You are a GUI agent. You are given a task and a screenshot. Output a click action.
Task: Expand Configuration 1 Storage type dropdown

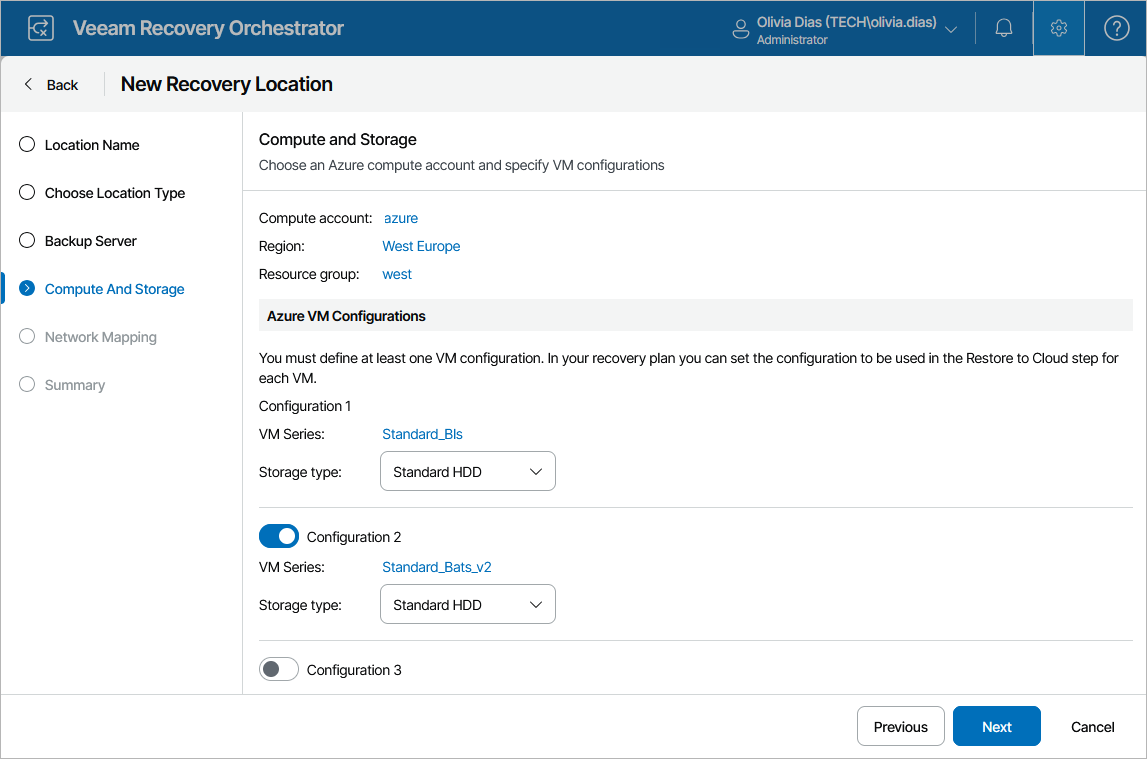tap(467, 472)
